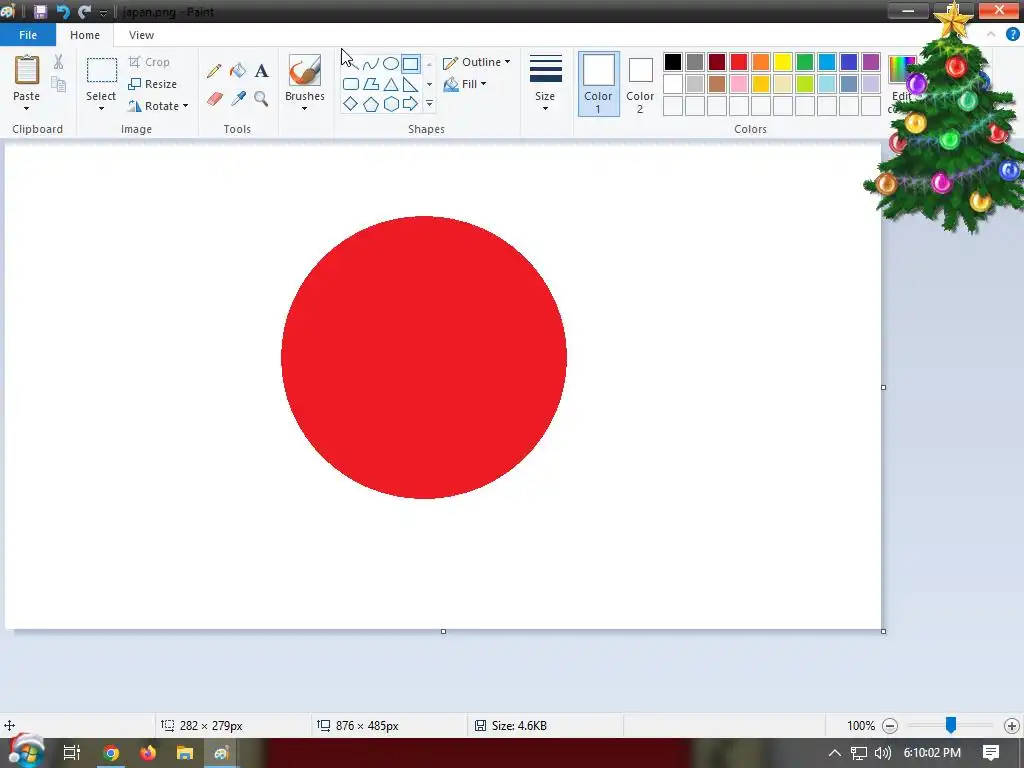This screenshot has width=1024, height=768.
Task: Pick the yellow color swatch
Action: point(783,62)
